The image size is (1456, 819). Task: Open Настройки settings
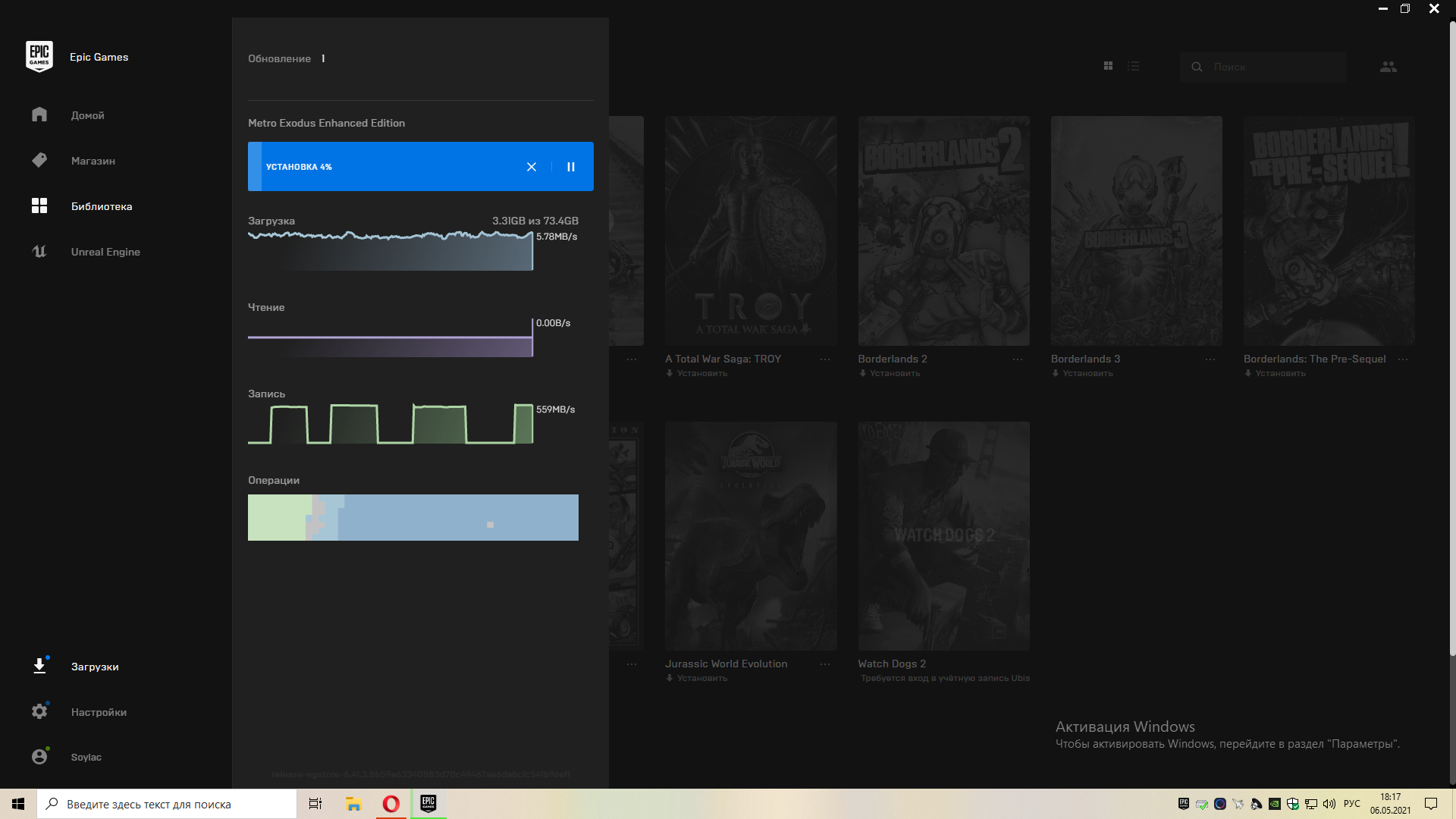[x=99, y=712]
